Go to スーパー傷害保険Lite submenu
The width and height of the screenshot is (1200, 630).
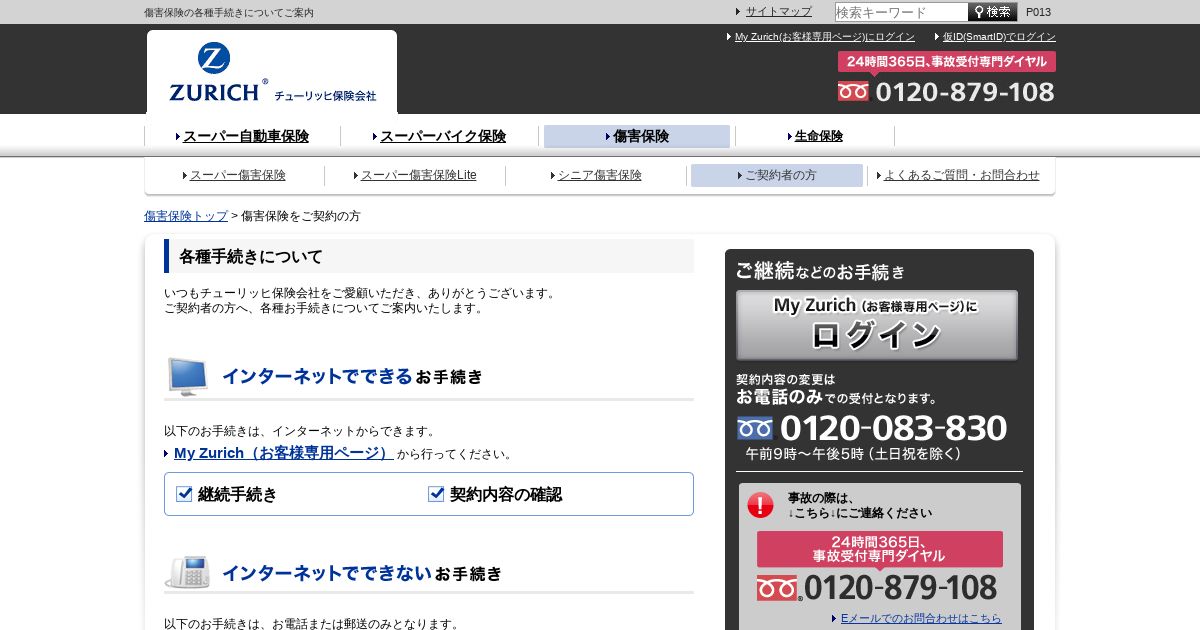click(x=418, y=175)
